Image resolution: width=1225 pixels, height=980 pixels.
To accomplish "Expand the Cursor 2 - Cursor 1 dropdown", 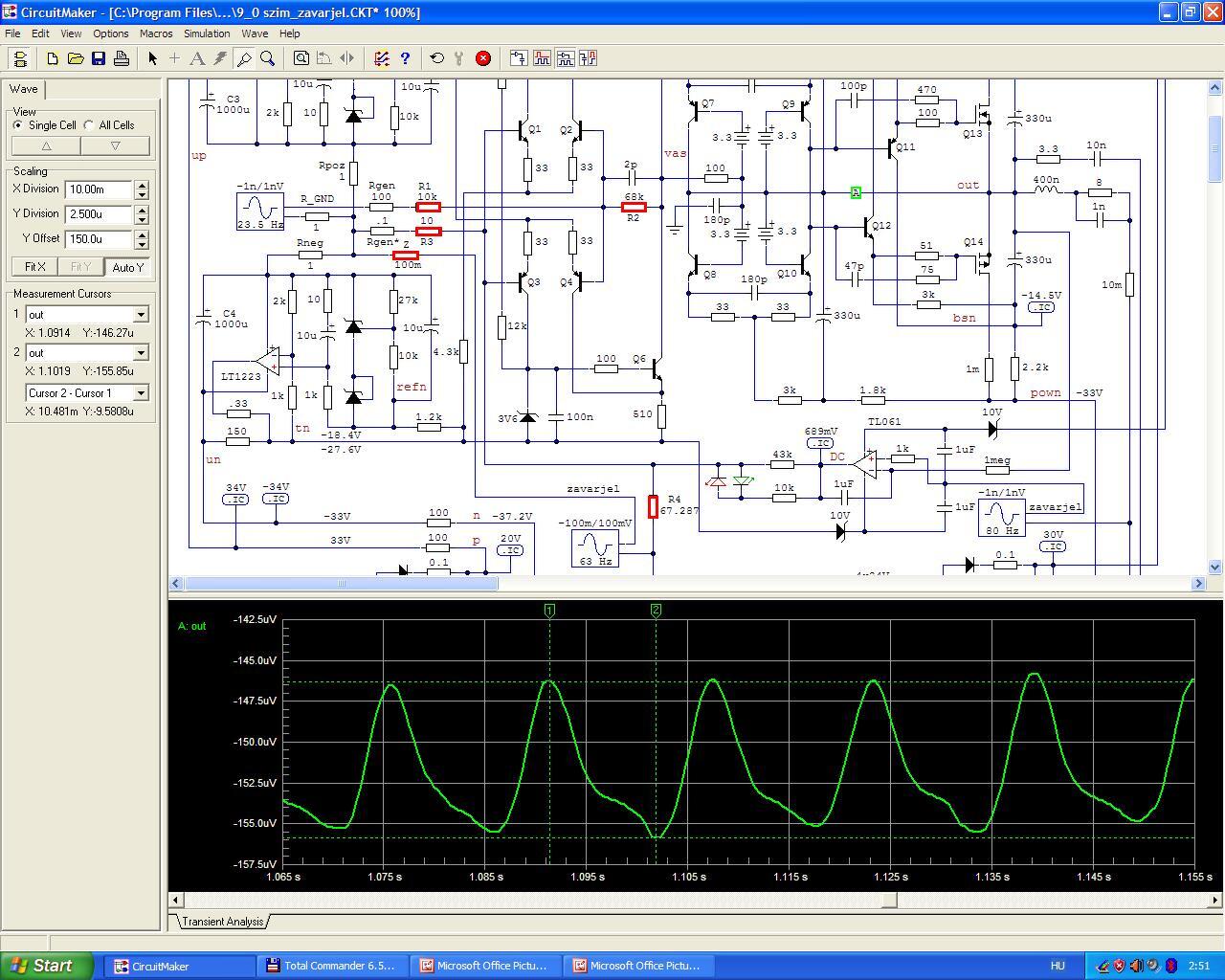I will [141, 393].
